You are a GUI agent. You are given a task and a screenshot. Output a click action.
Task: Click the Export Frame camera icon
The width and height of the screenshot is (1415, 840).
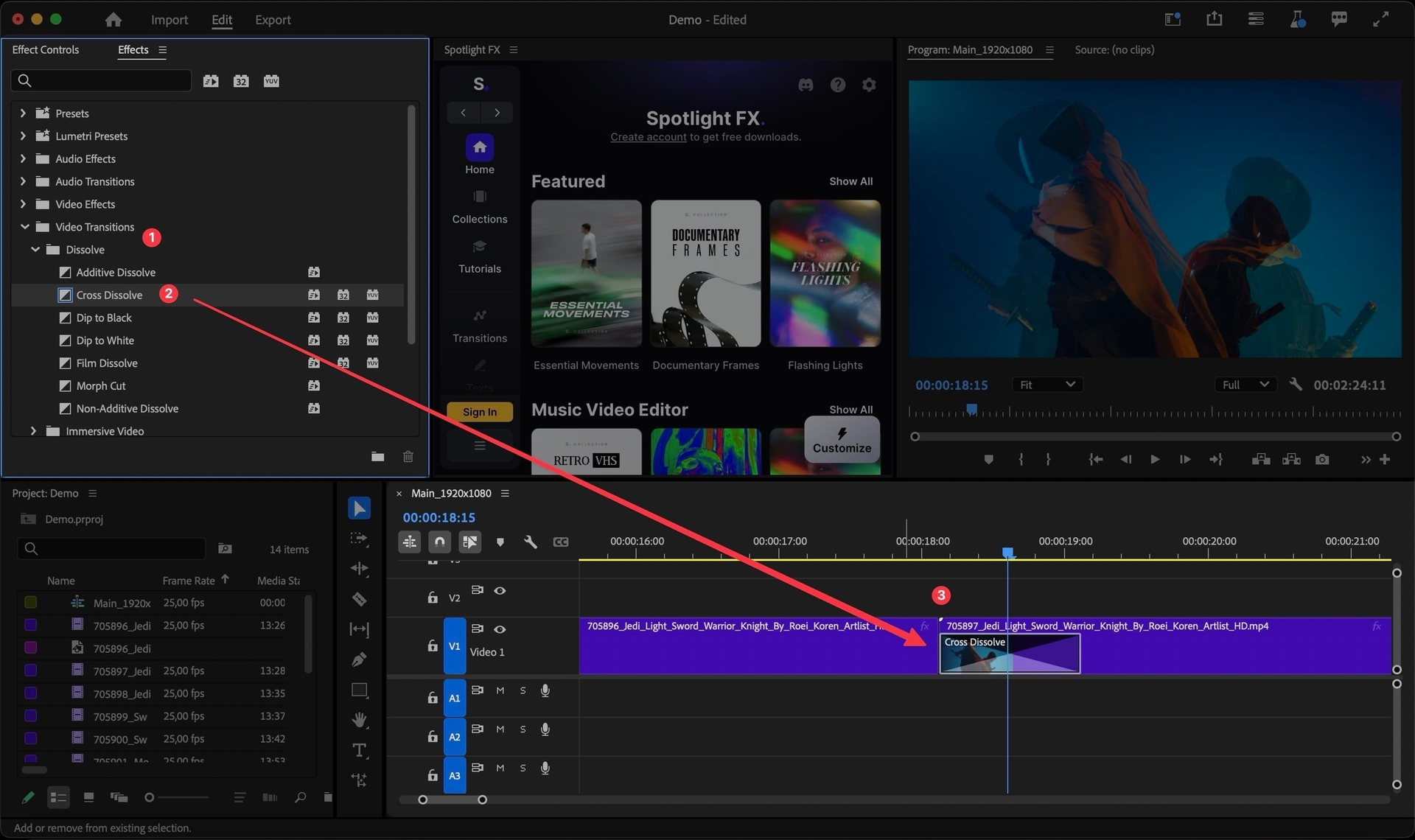[1322, 459]
